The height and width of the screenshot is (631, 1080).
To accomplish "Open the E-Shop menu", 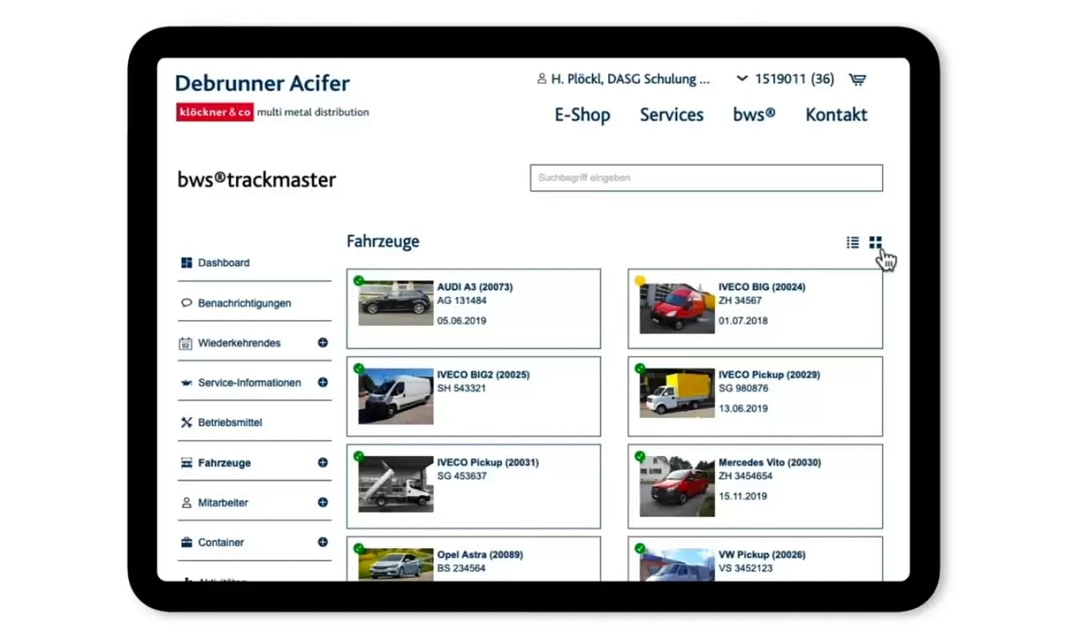I will (x=582, y=115).
